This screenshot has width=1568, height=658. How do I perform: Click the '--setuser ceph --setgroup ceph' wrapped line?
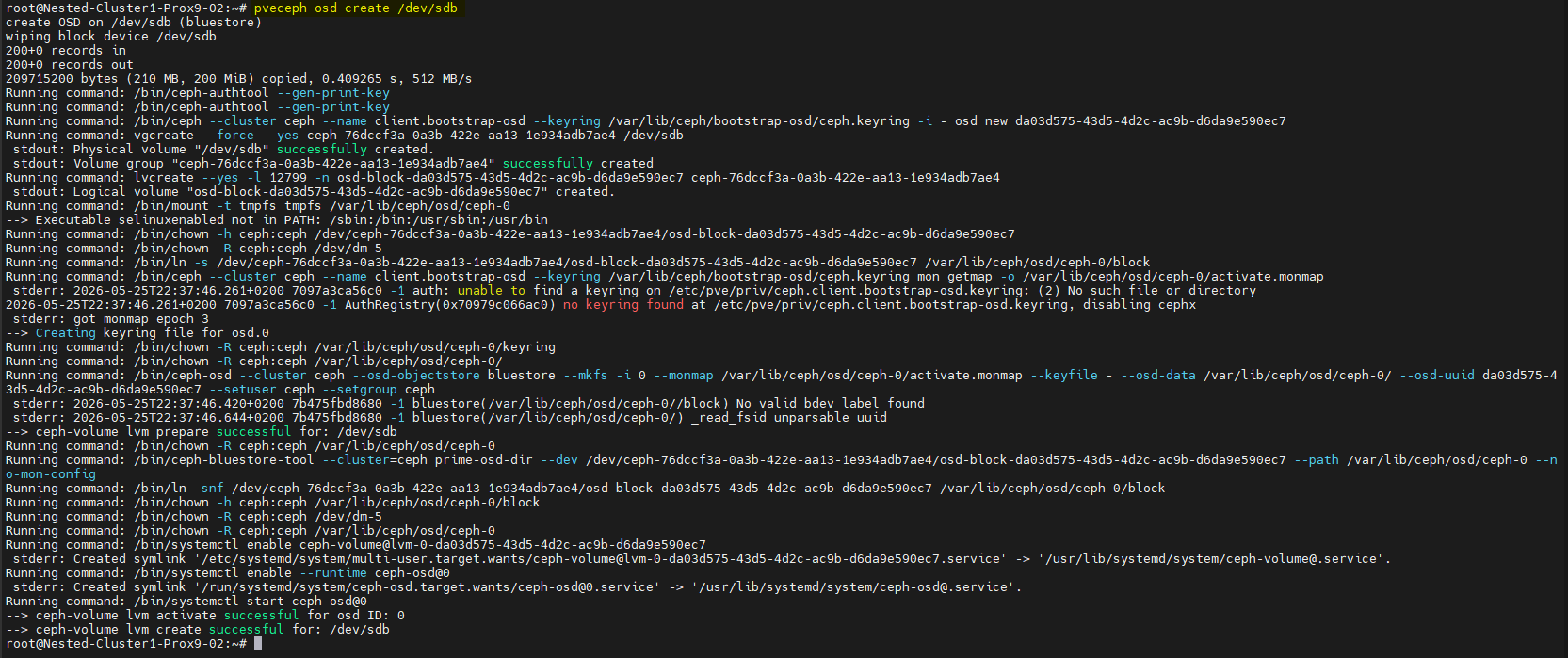220,389
